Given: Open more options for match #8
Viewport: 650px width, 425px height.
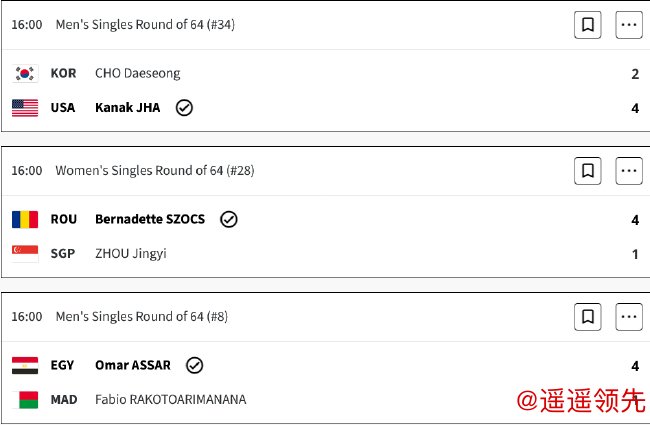Looking at the screenshot, I should pyautogui.click(x=629, y=317).
